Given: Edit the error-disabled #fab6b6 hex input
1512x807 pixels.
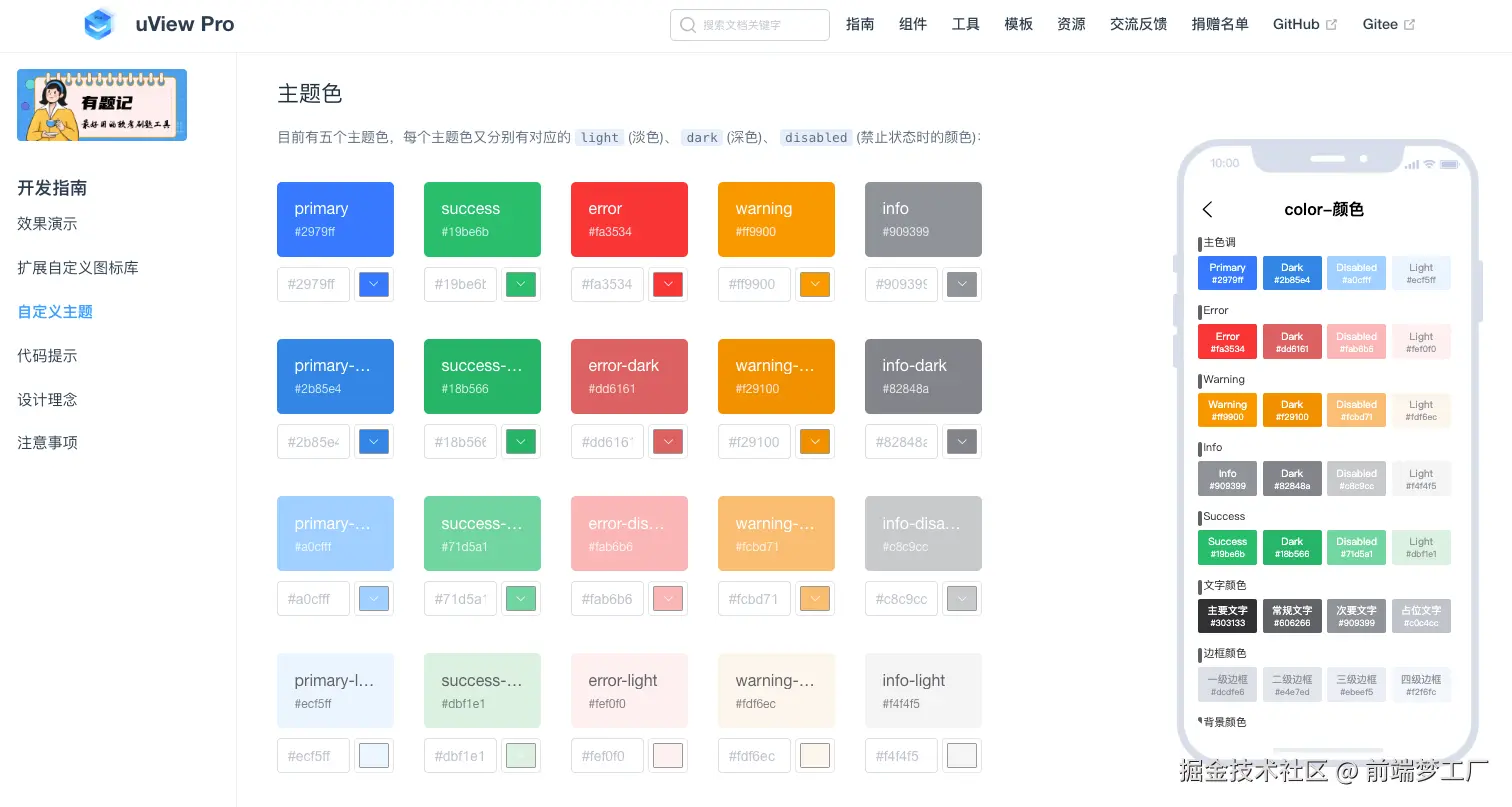Looking at the screenshot, I should click(607, 599).
